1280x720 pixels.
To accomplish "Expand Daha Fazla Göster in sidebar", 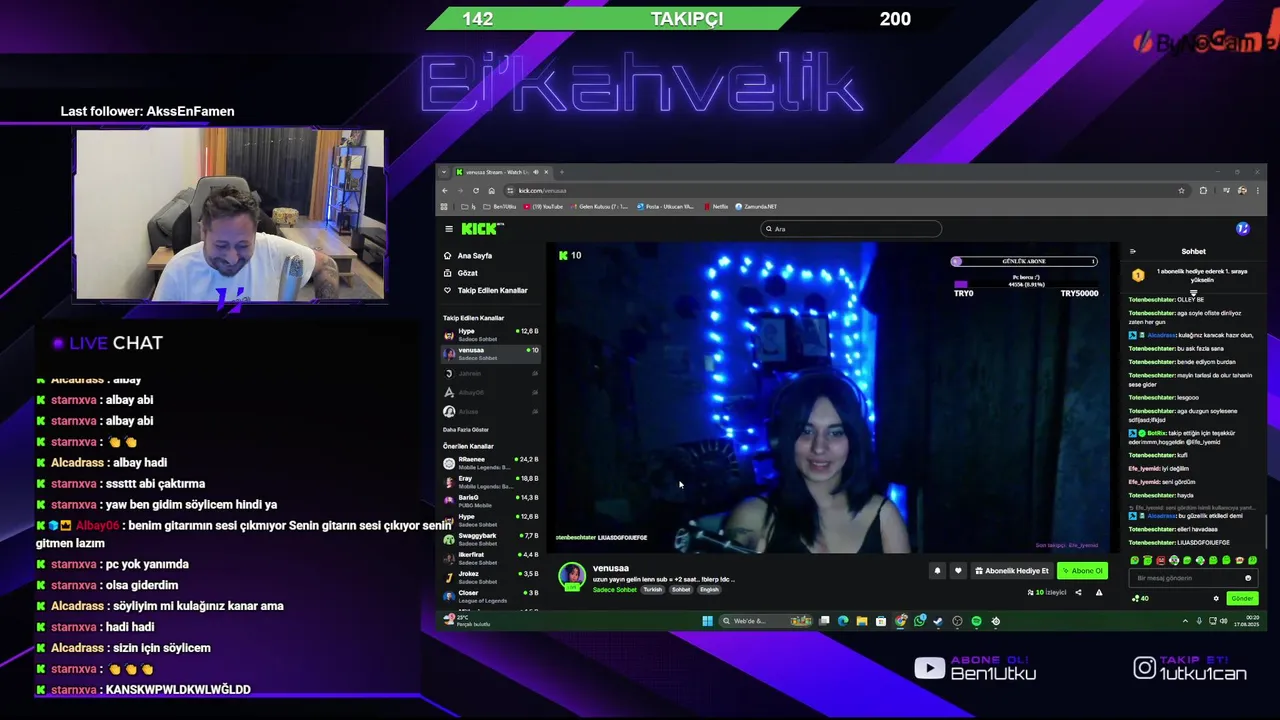I will [x=466, y=429].
